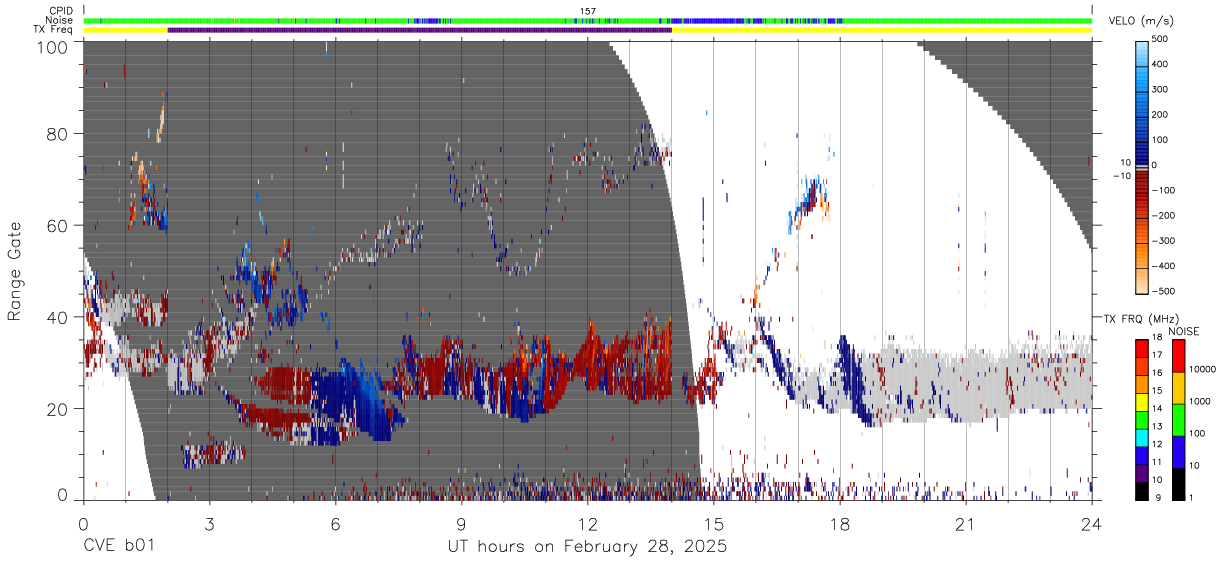
Task: Click the NOISE color scale bar
Action: tap(1177, 419)
